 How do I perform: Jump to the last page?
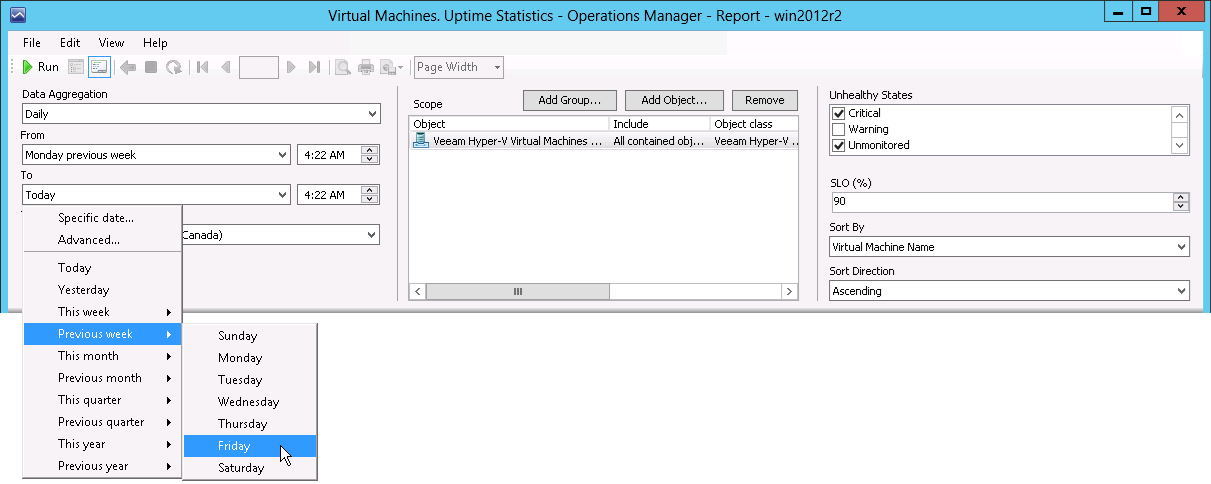click(314, 67)
